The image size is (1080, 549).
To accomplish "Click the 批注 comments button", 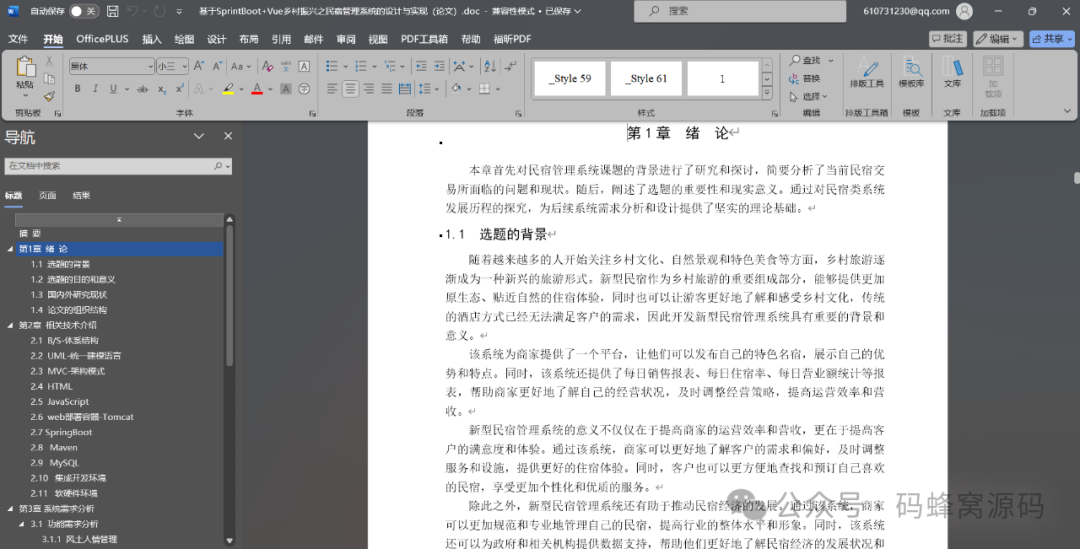I will pyautogui.click(x=948, y=39).
